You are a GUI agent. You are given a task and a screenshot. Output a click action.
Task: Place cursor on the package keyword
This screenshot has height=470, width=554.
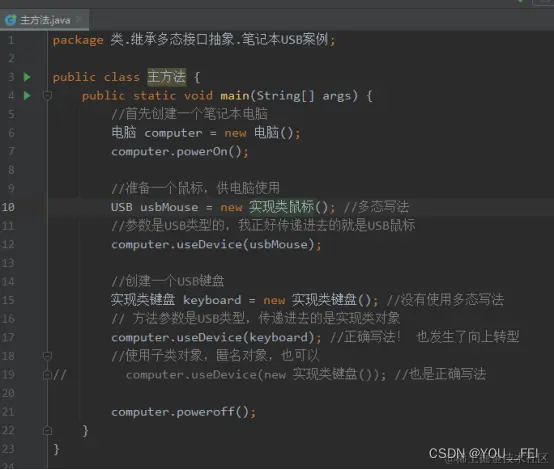[78, 40]
